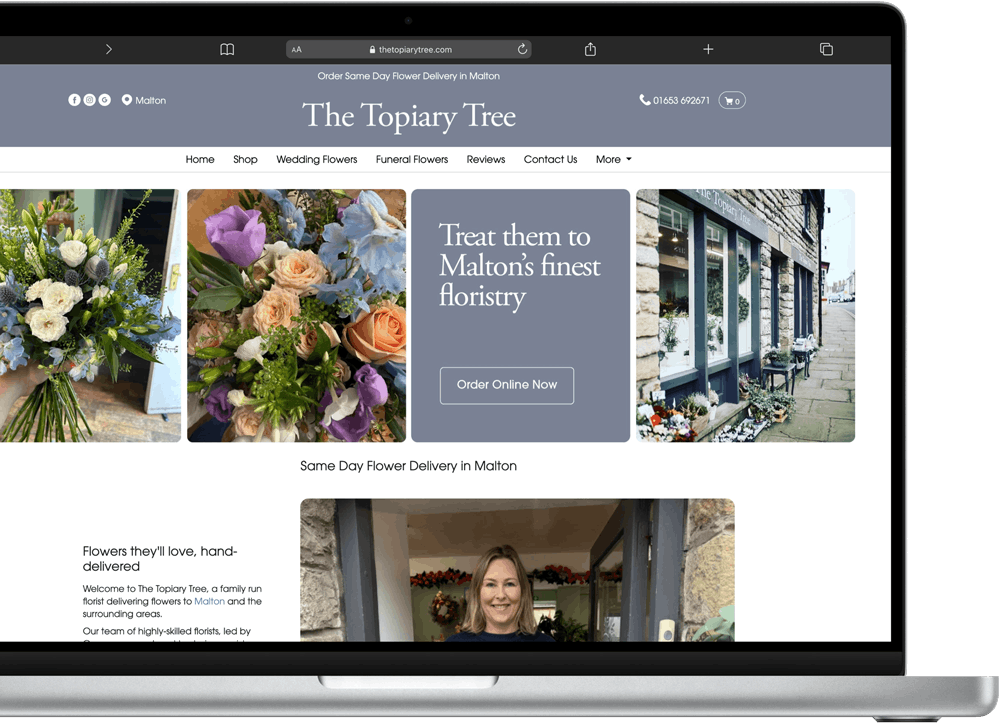
Task: Click the Safari share icon
Action: (x=590, y=49)
